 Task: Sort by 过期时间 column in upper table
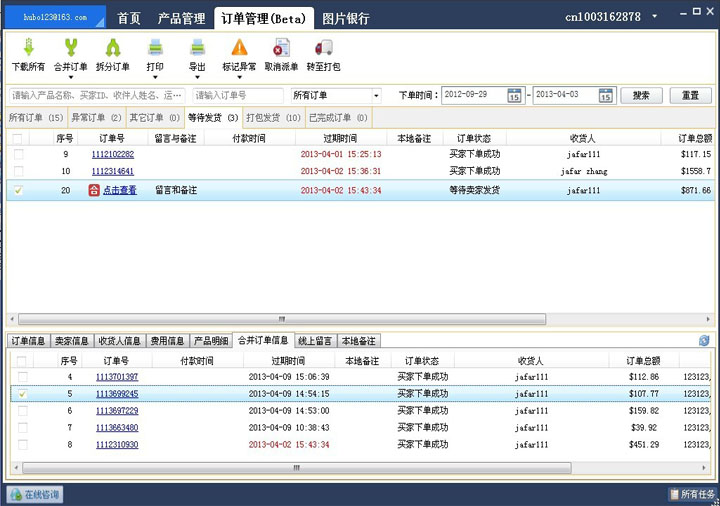point(340,139)
